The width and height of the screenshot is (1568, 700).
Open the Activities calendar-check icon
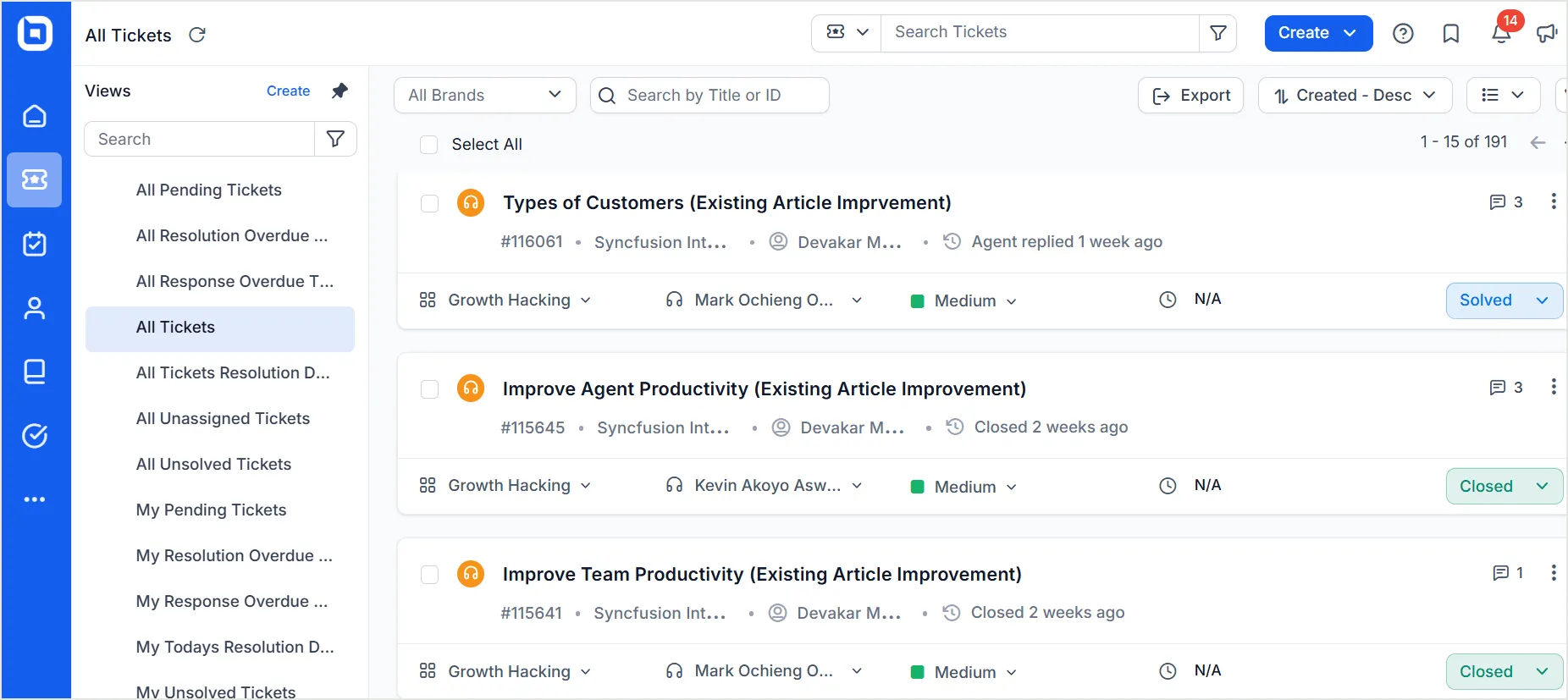[35, 244]
